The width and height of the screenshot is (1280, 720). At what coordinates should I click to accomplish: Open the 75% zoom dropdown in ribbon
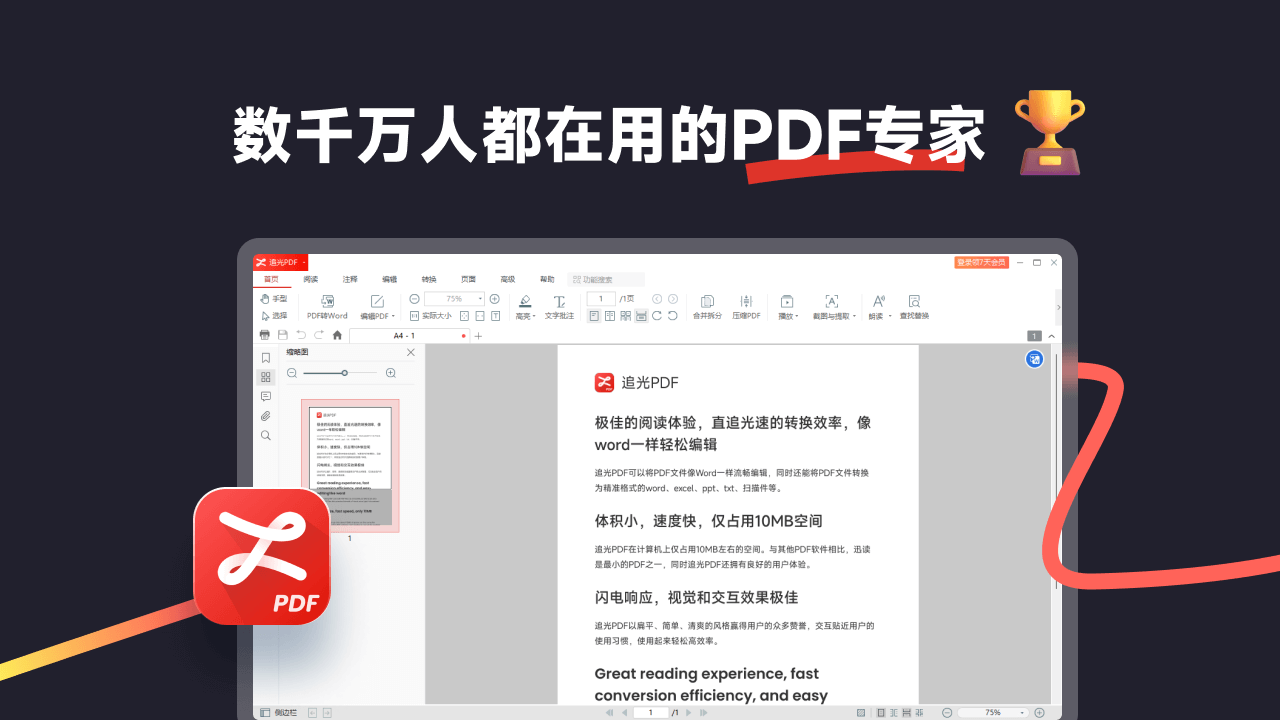480,299
